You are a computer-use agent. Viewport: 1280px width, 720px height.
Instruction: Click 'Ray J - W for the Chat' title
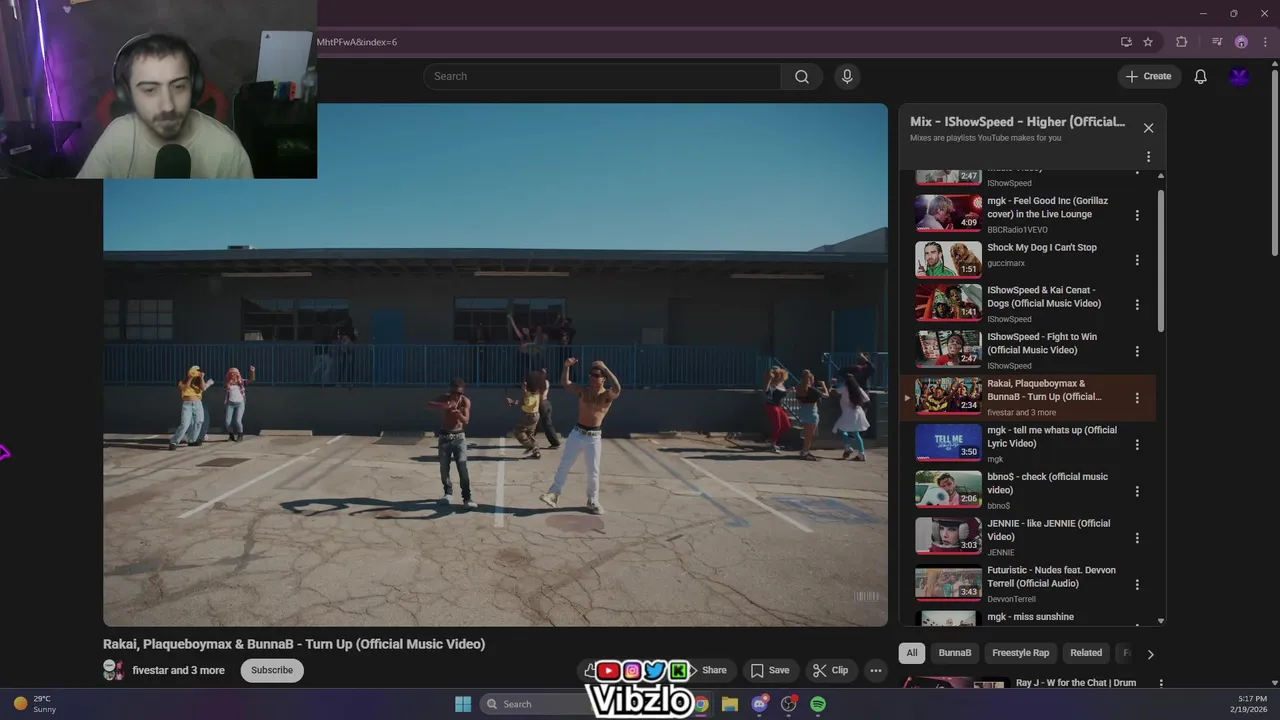point(1075,683)
